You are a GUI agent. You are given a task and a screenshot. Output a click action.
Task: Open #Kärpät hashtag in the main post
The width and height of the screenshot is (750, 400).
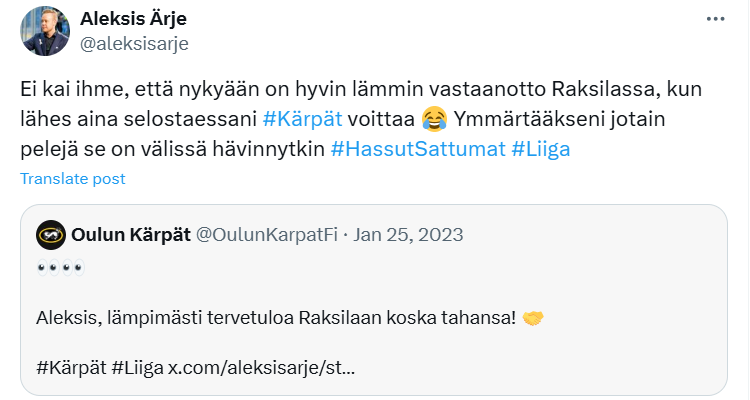303,119
